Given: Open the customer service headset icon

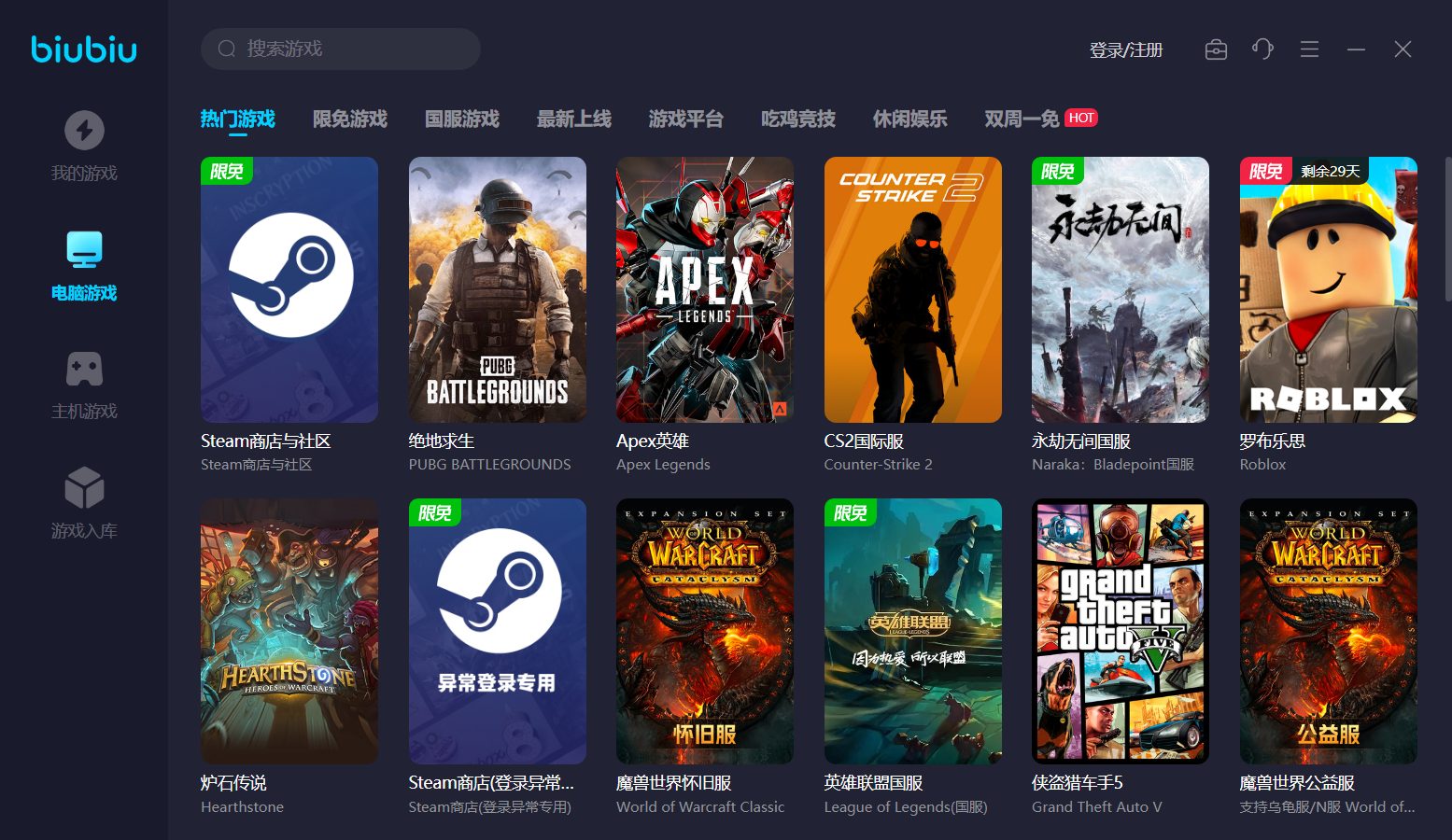Looking at the screenshot, I should click(x=1262, y=49).
